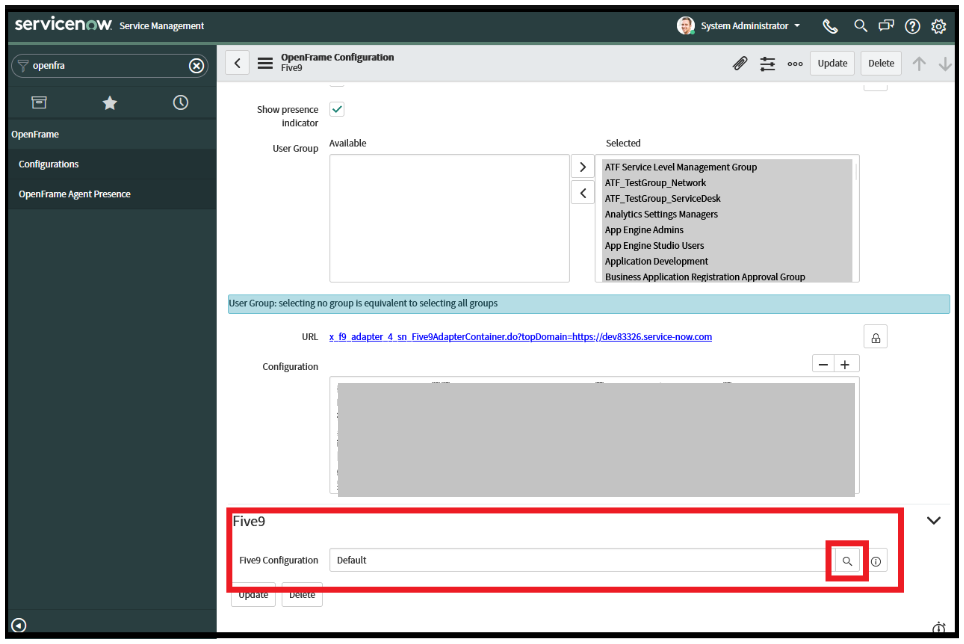
Task: Go to previous record up arrow
Action: click(x=919, y=63)
